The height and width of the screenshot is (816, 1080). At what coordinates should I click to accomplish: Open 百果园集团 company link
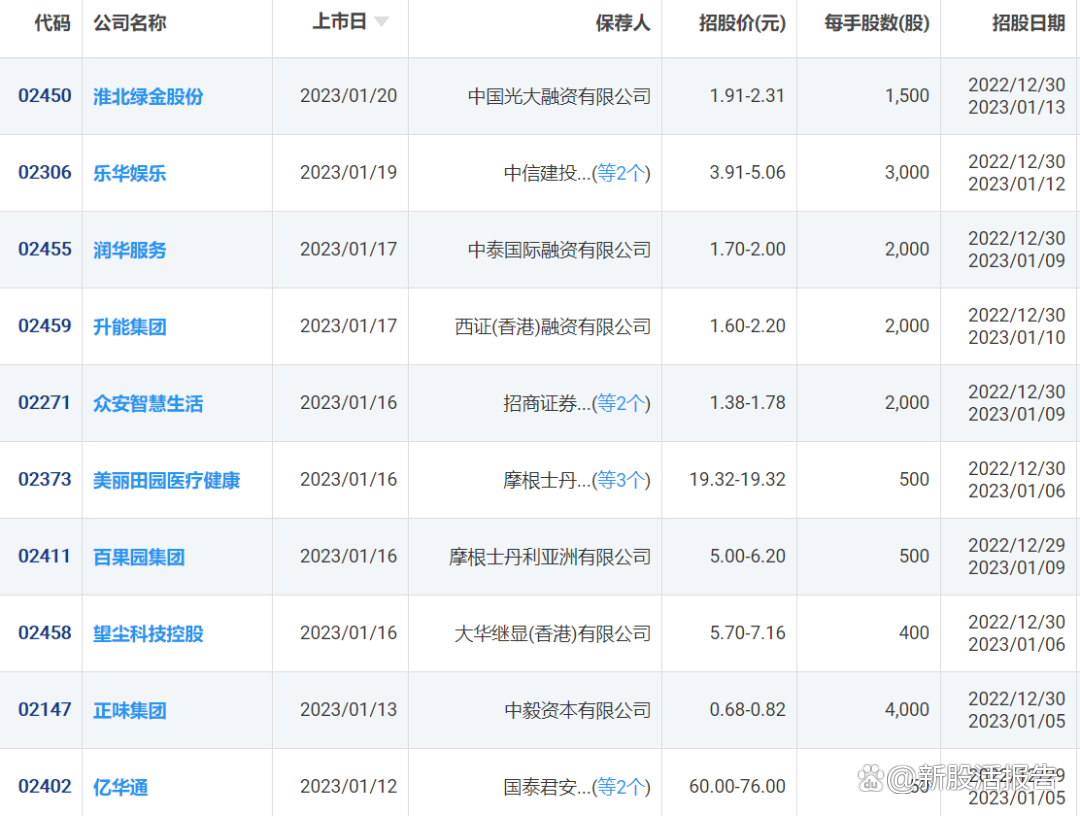pos(139,557)
